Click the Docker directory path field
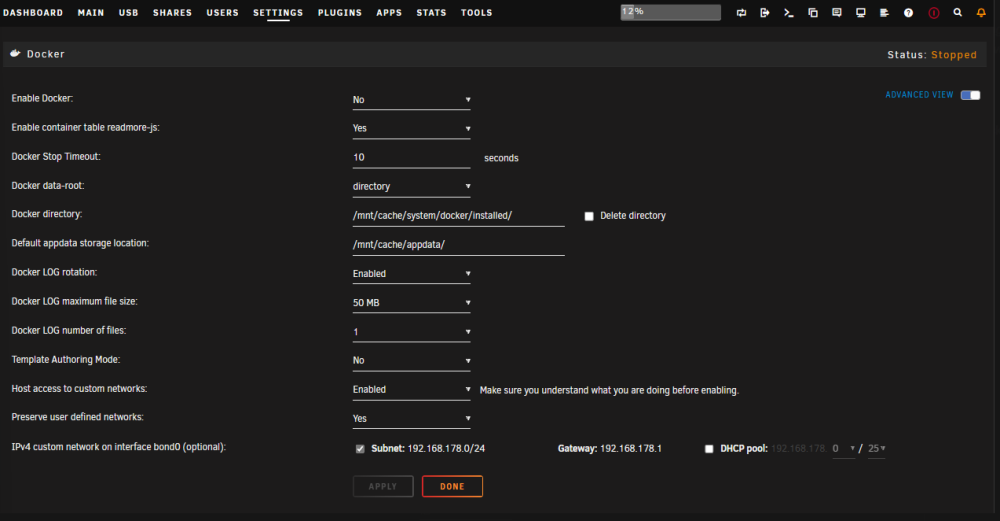Viewport: 1000px width, 521px height. click(x=459, y=216)
